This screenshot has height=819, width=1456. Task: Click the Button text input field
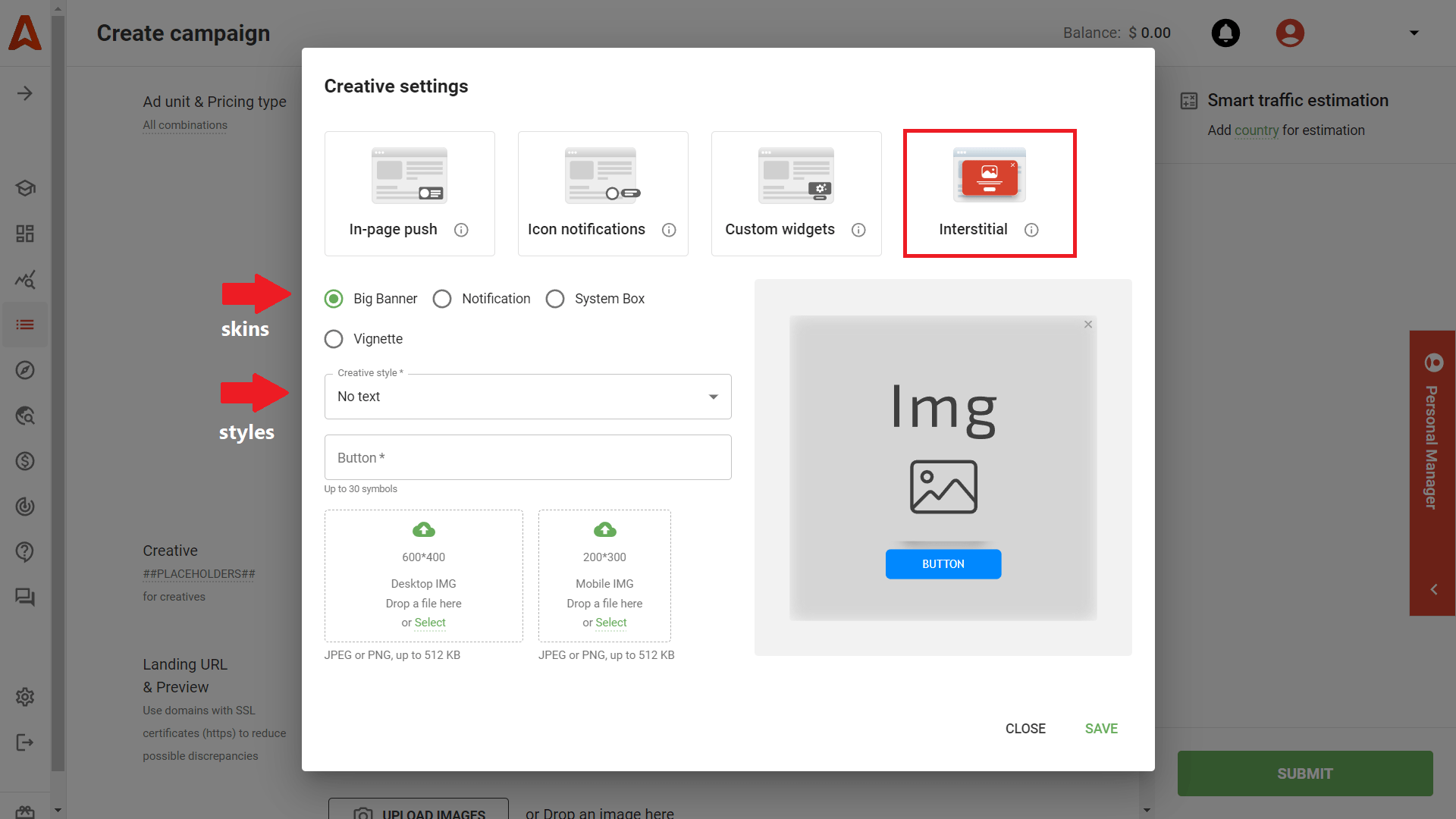(528, 457)
